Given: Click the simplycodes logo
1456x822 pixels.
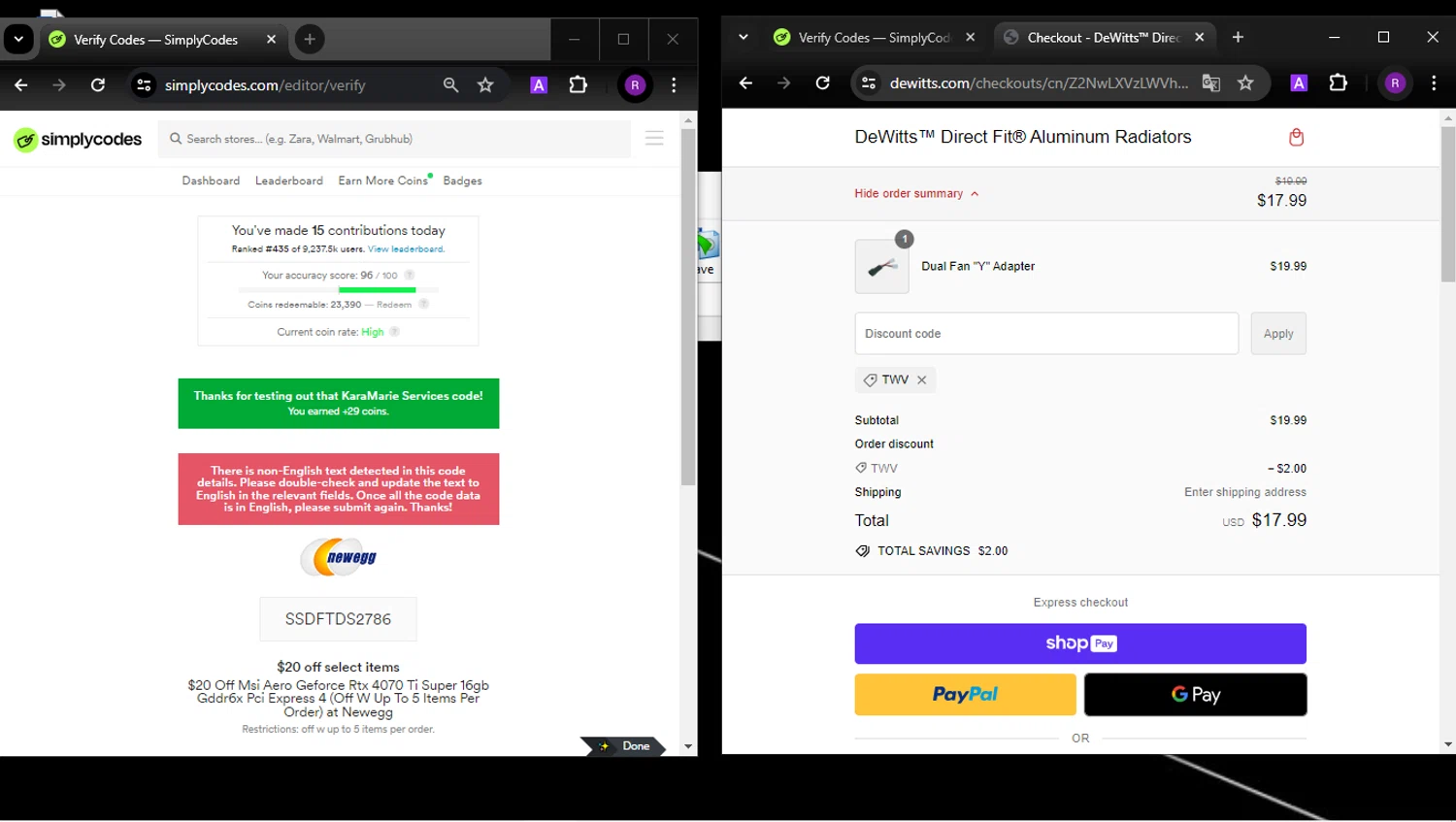Looking at the screenshot, I should (x=78, y=140).
